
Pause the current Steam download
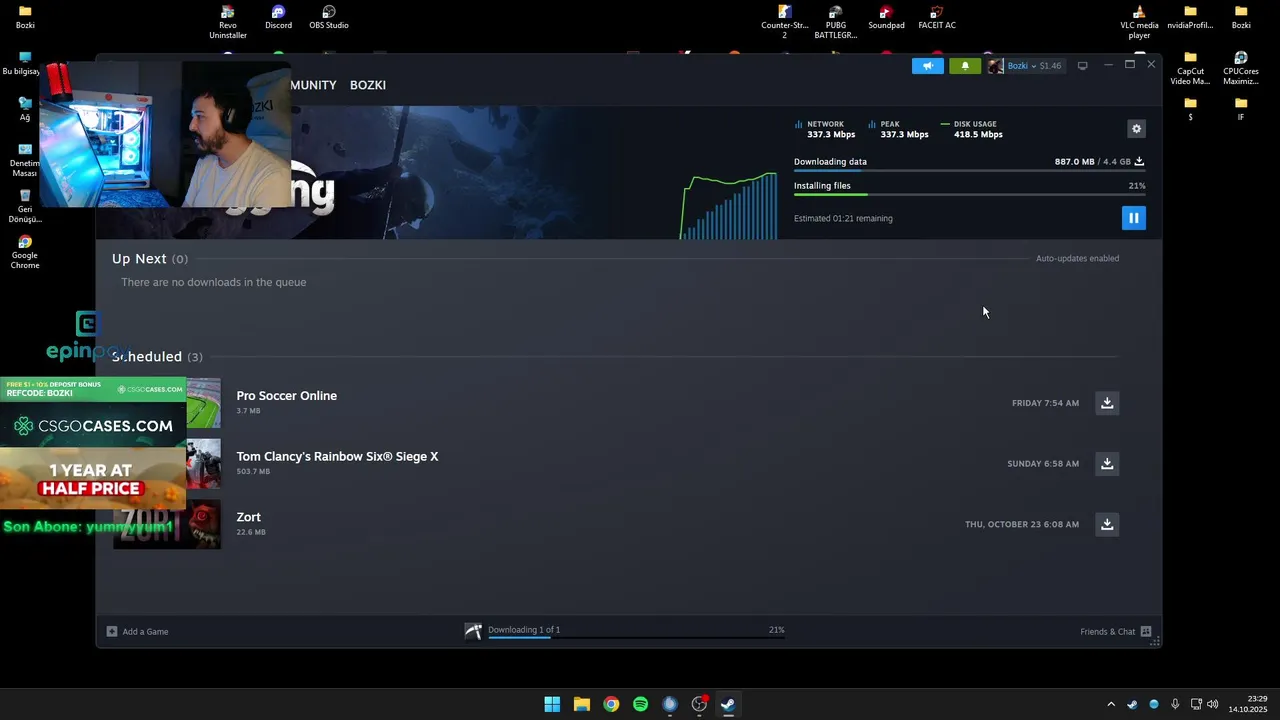tap(1133, 218)
